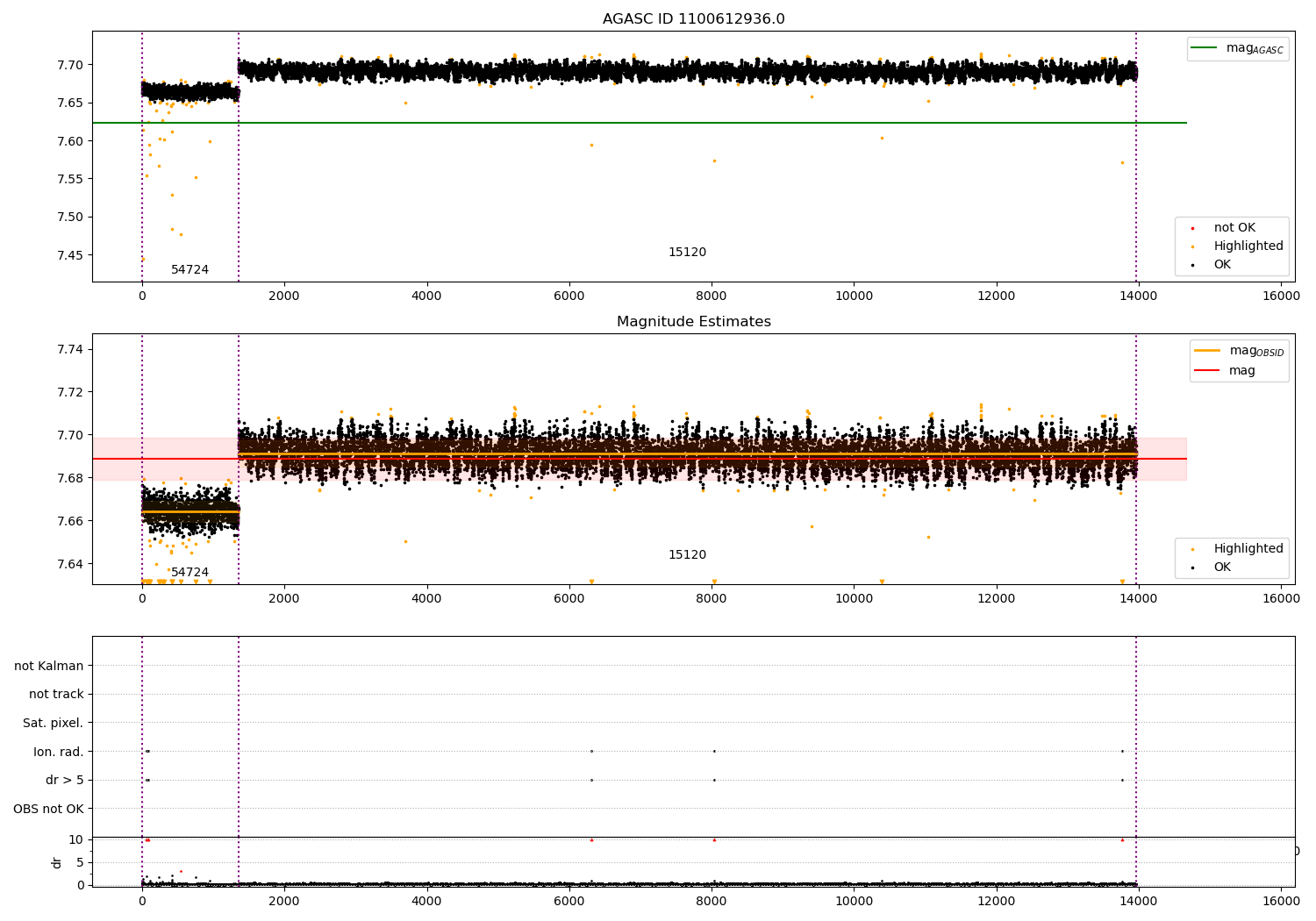The height and width of the screenshot is (921, 1316).
Task: Click the red 'mag' legend entry
Action: [1227, 371]
